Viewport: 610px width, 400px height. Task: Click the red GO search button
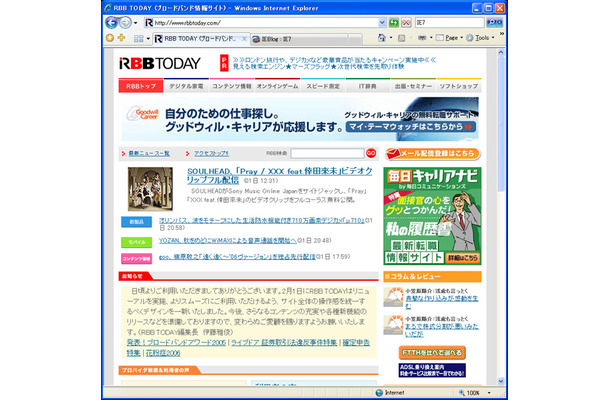point(371,153)
